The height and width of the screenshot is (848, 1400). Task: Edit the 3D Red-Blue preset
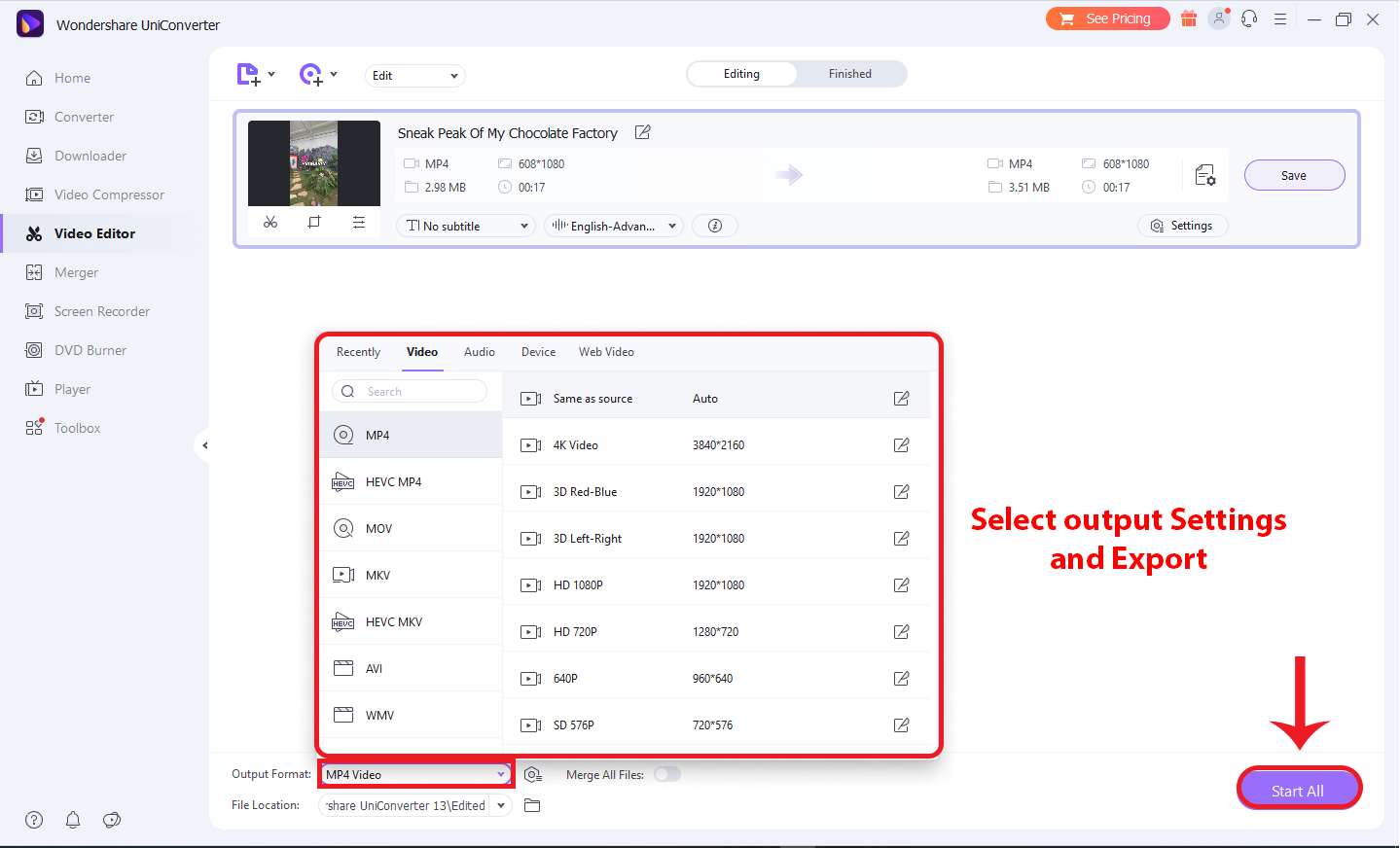point(902,492)
